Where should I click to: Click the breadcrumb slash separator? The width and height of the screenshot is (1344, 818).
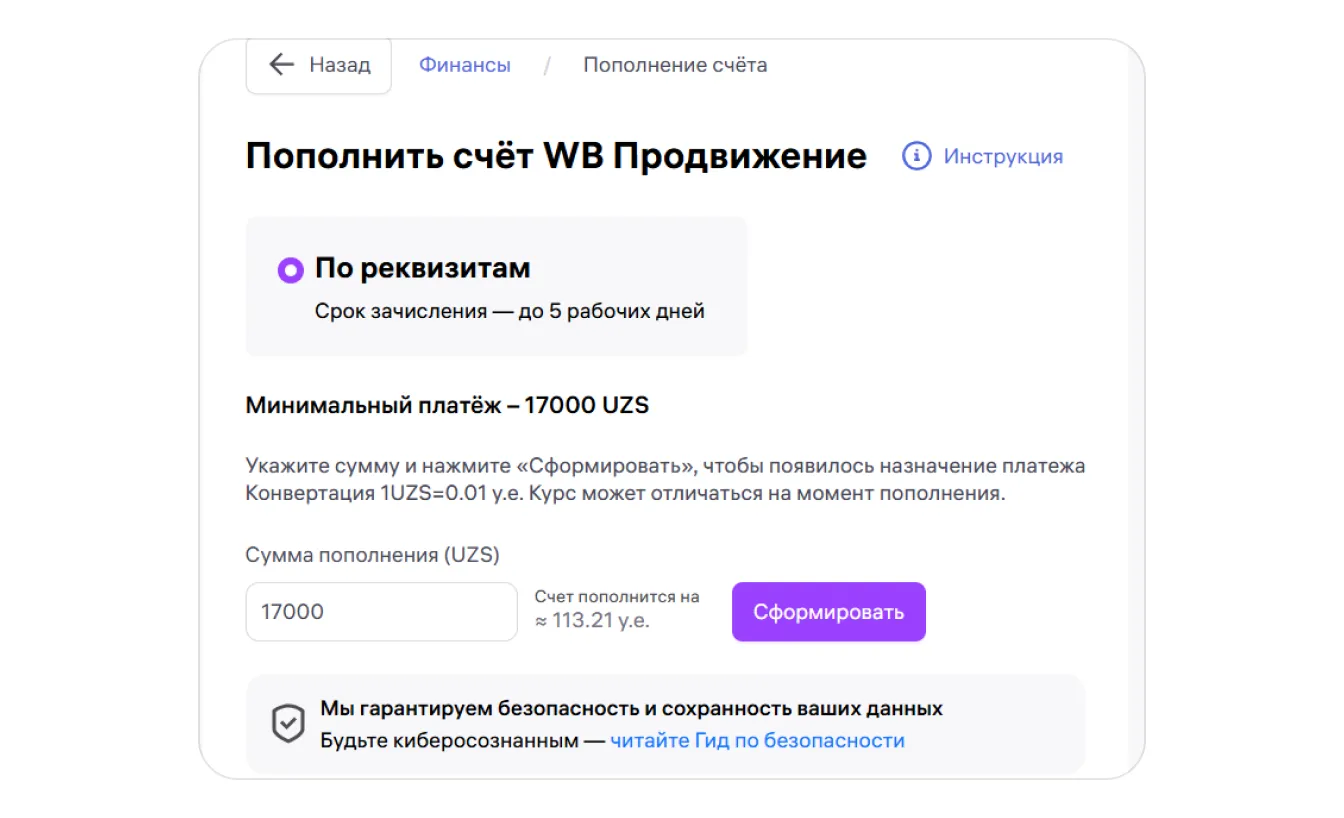pos(547,66)
